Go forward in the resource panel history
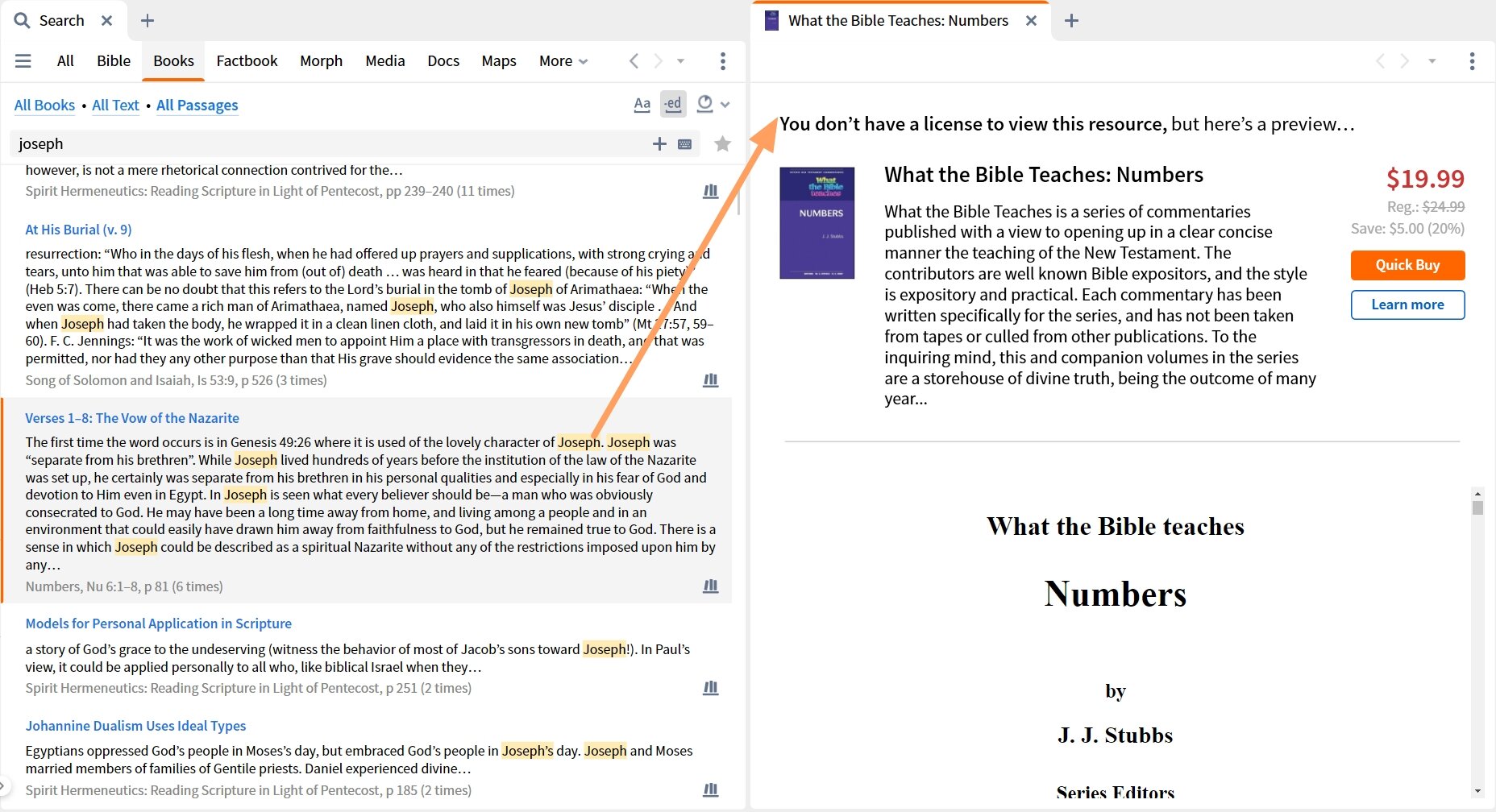Screen dimensions: 1496x812 click(x=1404, y=61)
